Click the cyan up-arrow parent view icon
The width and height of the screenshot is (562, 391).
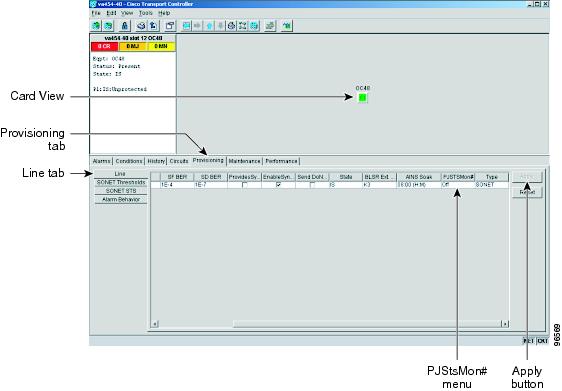click(x=209, y=25)
